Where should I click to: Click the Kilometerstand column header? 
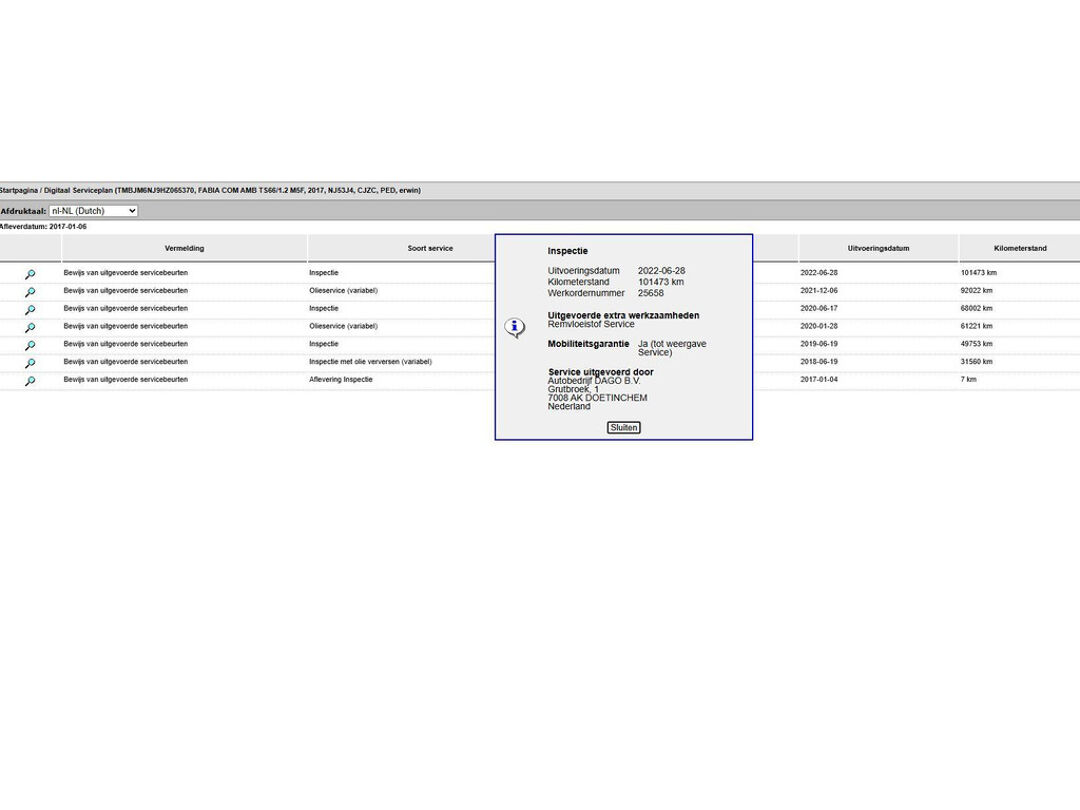1019,248
